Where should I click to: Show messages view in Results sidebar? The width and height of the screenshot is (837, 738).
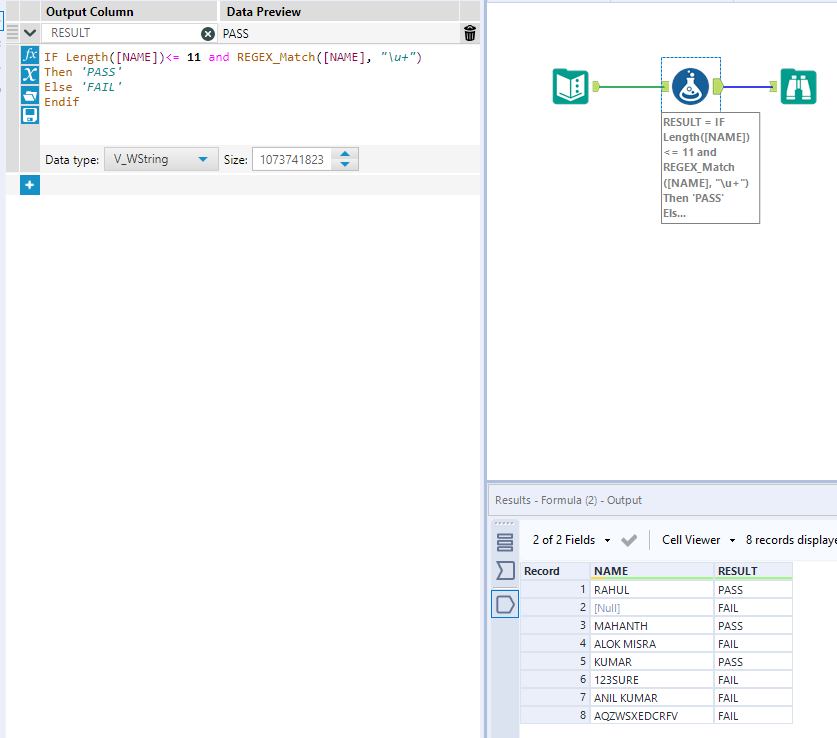point(505,542)
